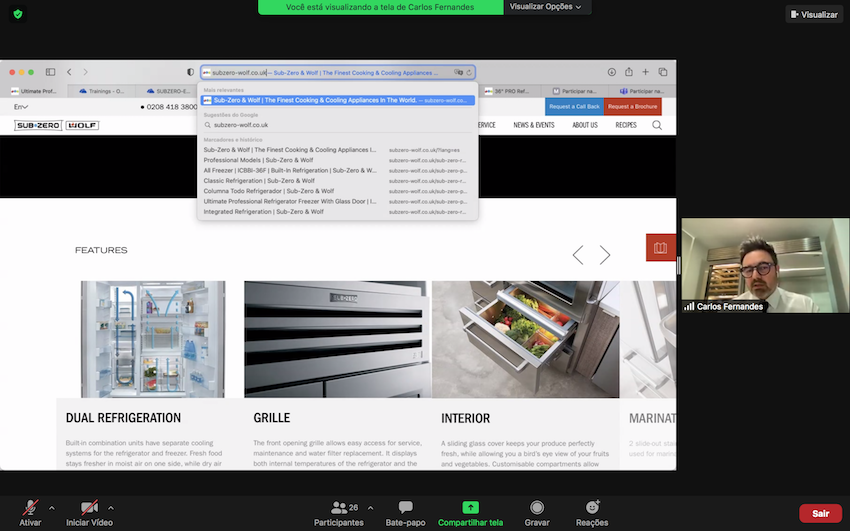Click GRILLE feature heading
This screenshot has width=850, height=531.
[x=272, y=418]
